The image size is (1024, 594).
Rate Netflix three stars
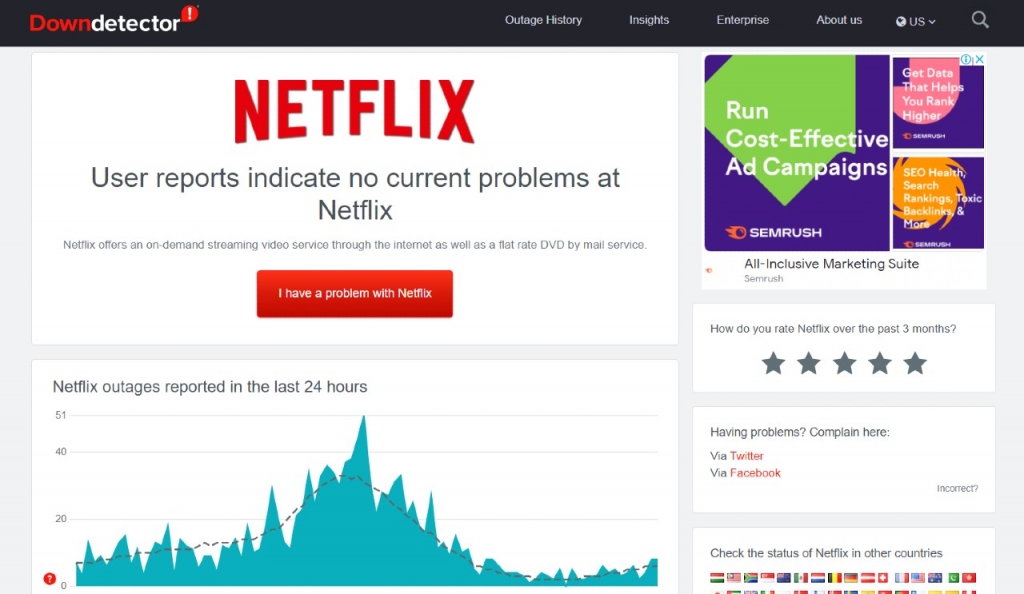coord(844,363)
